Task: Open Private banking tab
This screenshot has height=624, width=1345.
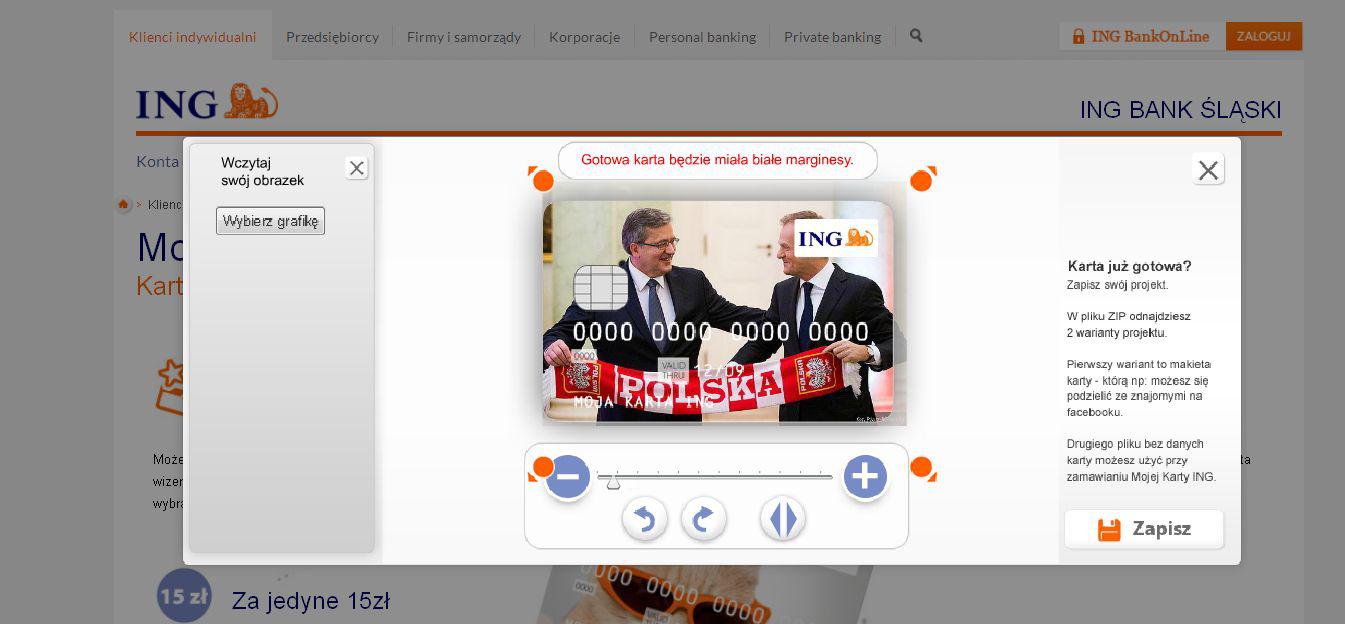Action: 832,37
